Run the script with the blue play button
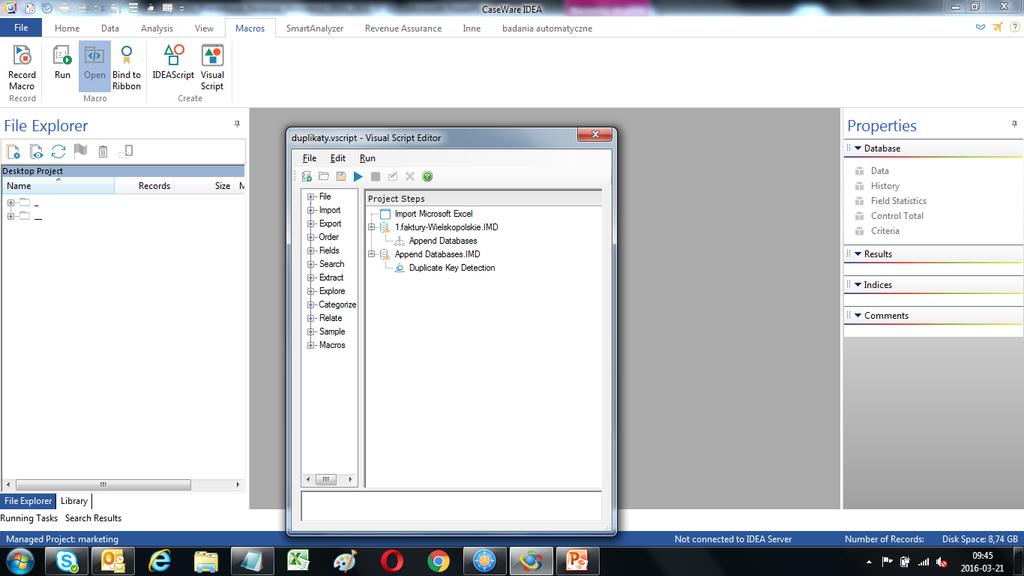 [x=358, y=176]
